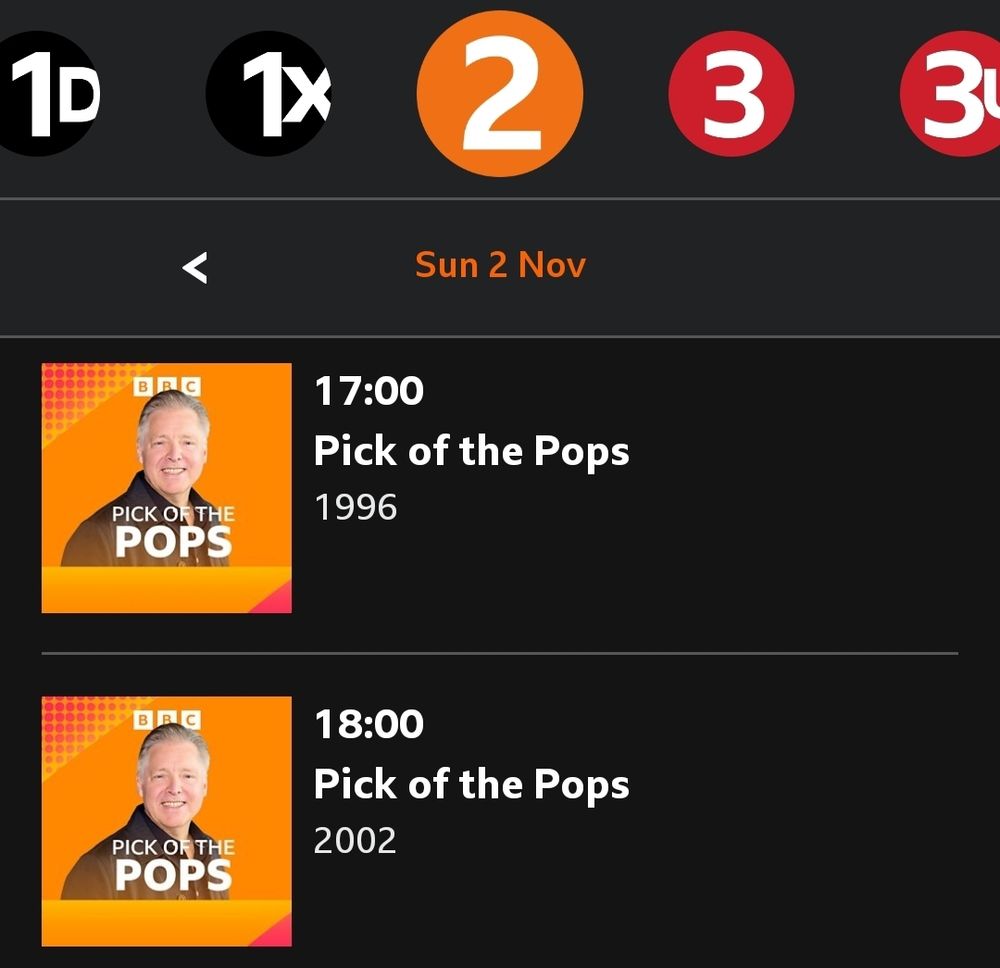1000x968 pixels.
Task: Tap the POPS text on the 1996 episode artwork
Action: 173,543
